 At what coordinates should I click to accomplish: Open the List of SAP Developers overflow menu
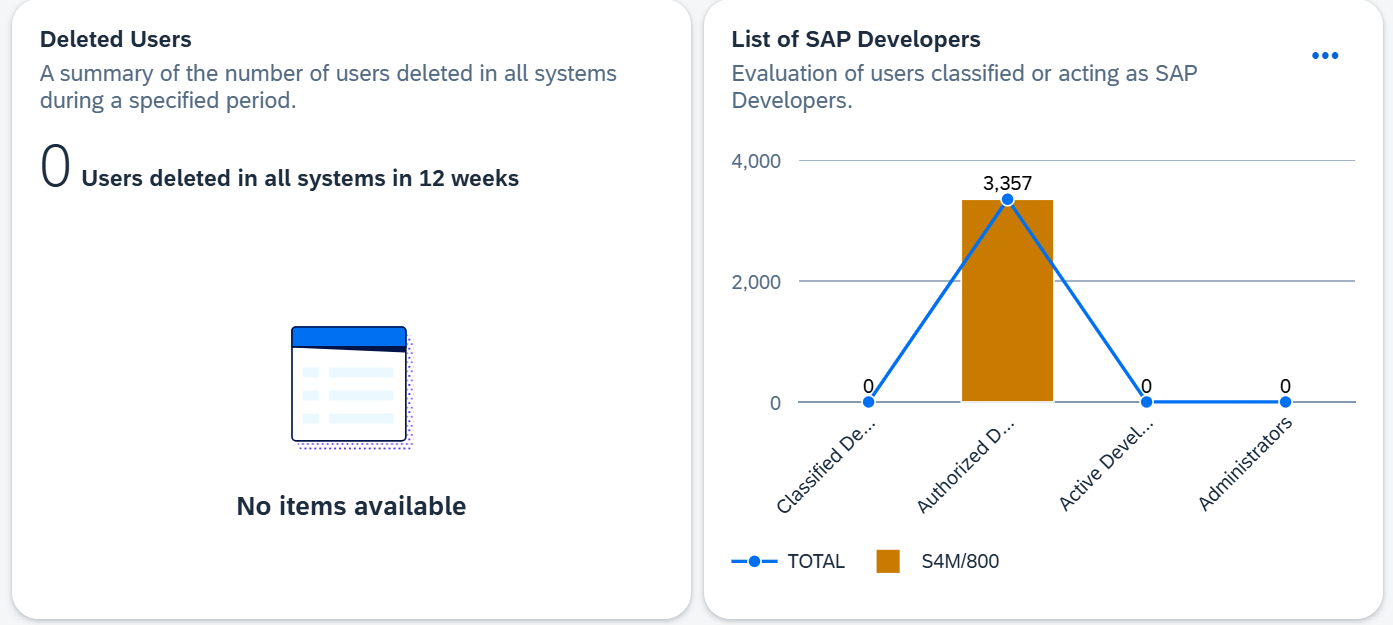pos(1324,56)
